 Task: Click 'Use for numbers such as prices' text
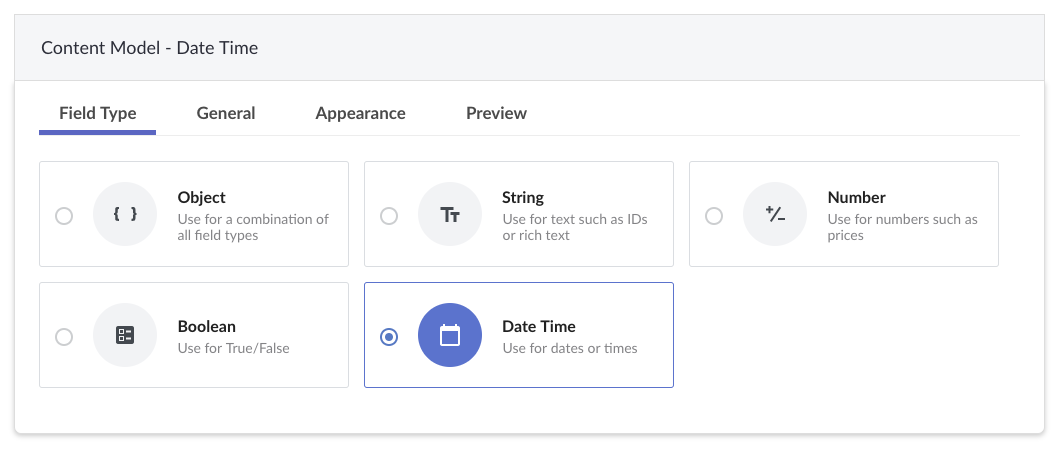tap(902, 228)
